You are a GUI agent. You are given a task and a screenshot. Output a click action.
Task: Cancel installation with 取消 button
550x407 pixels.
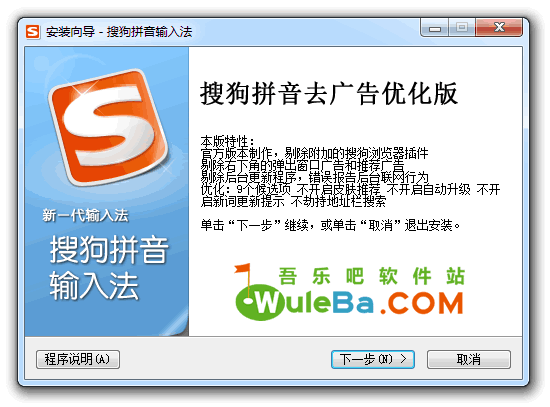point(469,359)
